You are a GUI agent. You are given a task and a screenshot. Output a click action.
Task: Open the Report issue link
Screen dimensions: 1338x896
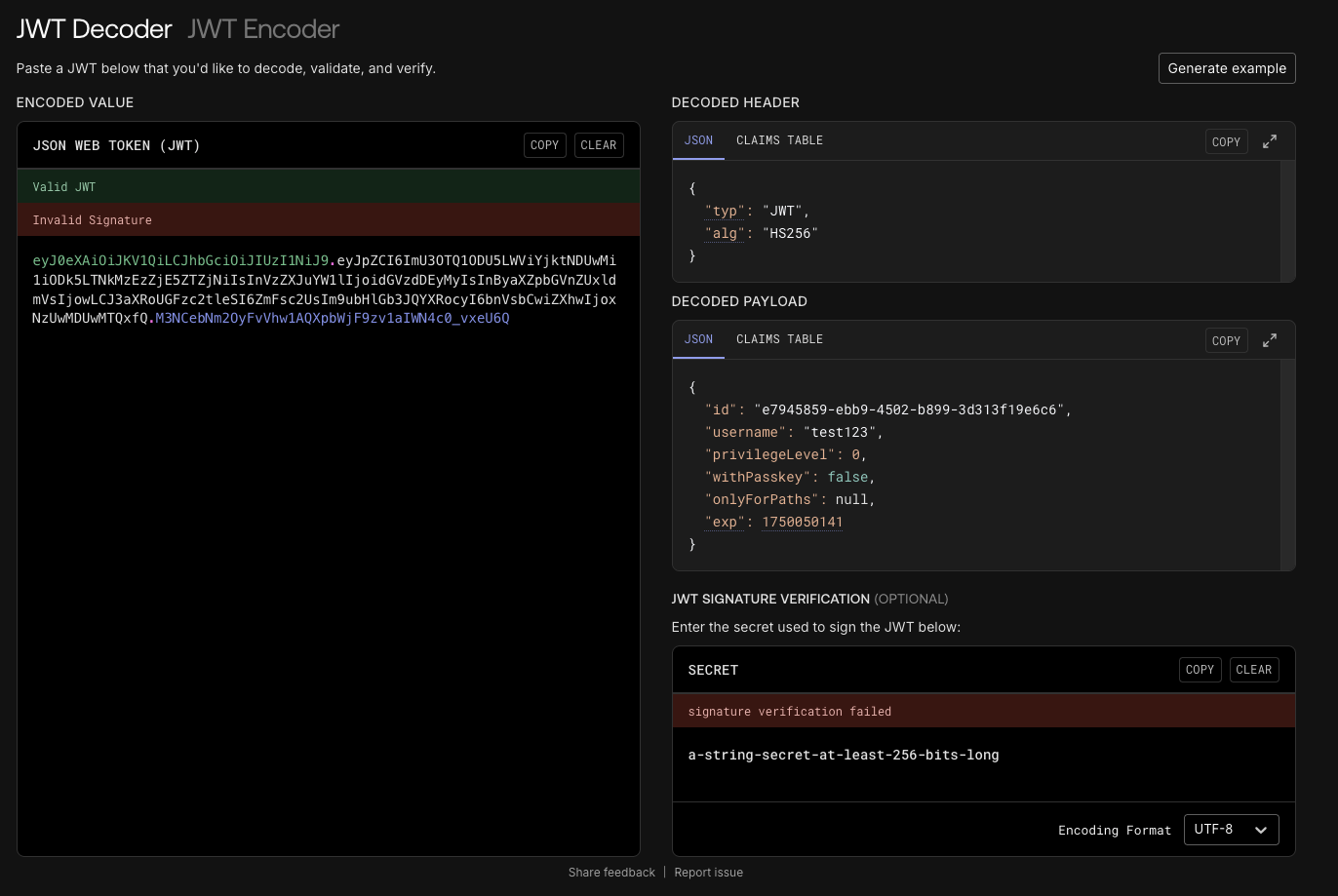(709, 873)
